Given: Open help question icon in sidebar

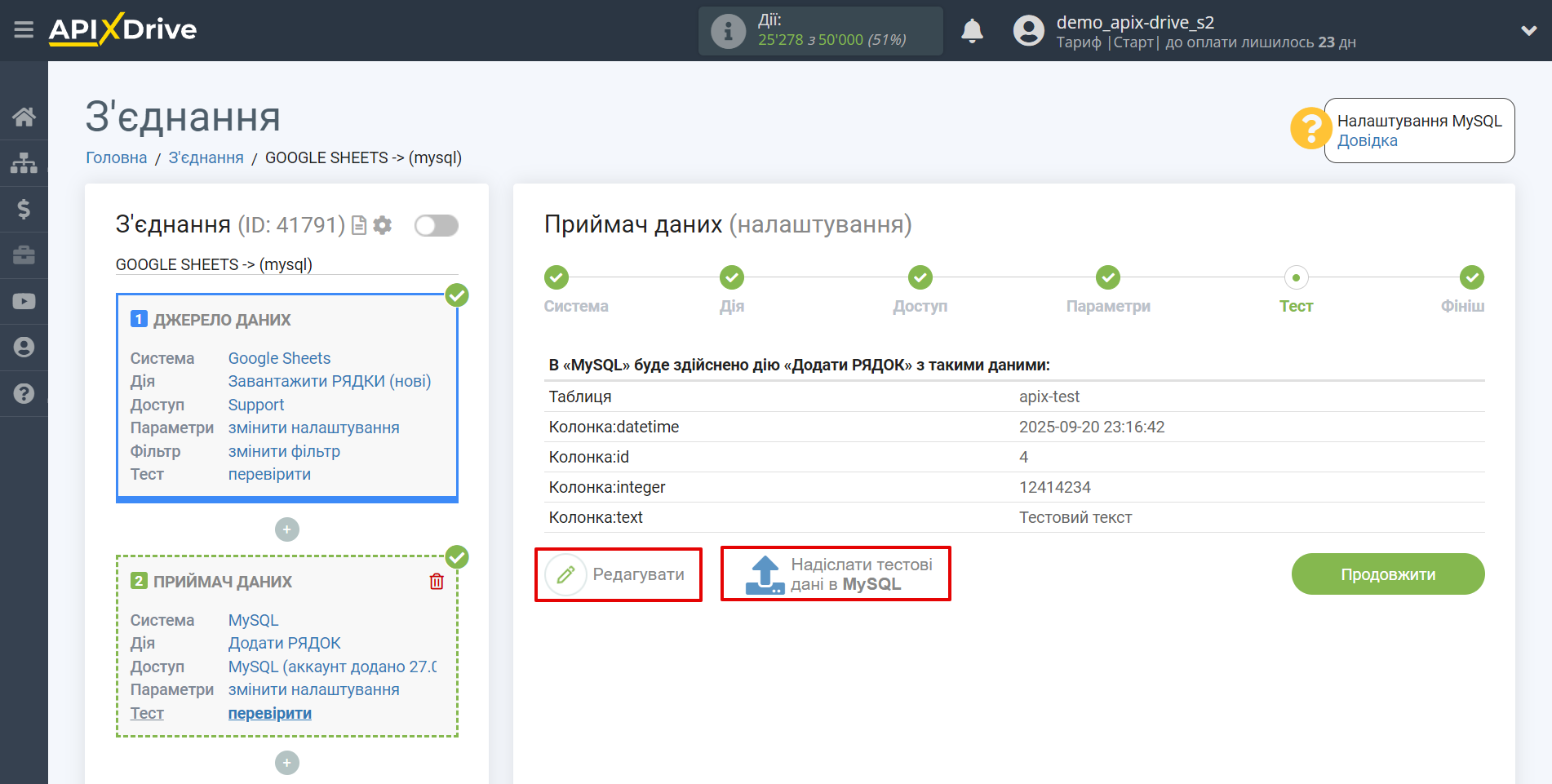Looking at the screenshot, I should click(x=24, y=393).
